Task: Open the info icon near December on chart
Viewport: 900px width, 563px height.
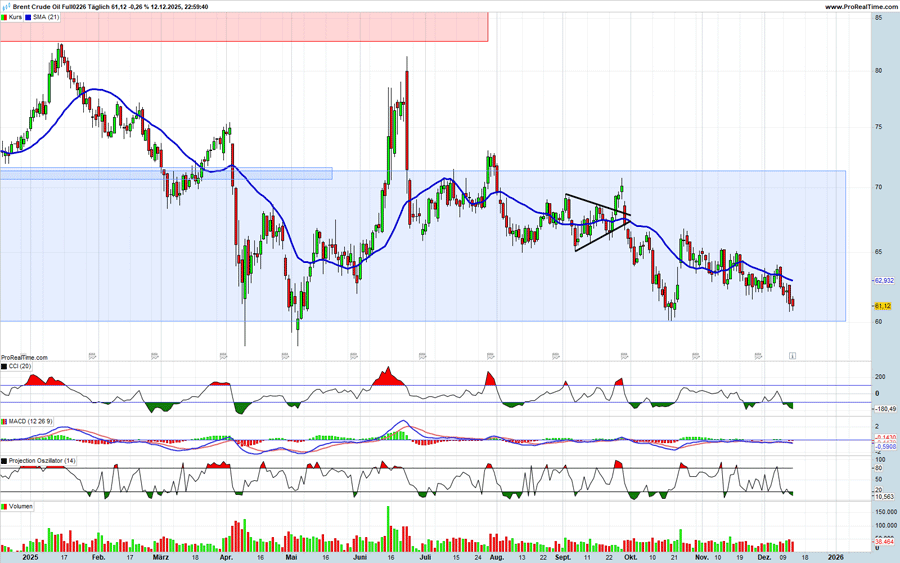Action: (792, 354)
